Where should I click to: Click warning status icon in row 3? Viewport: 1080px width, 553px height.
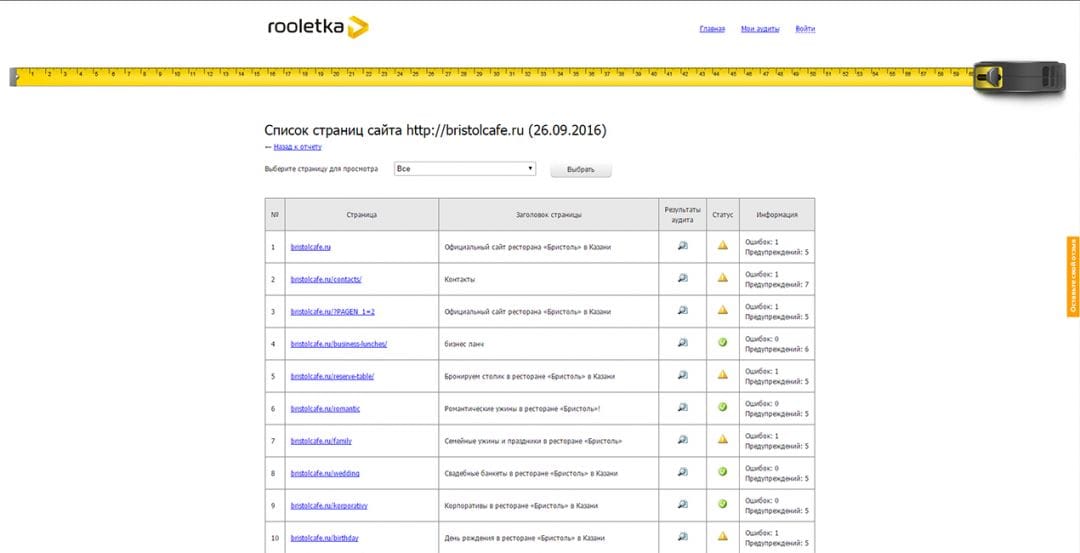[x=723, y=309]
